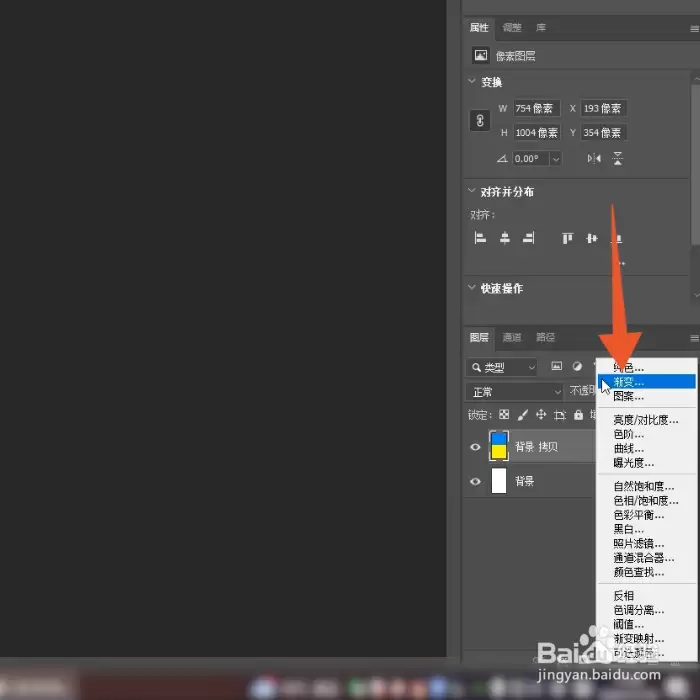
Task: Click the 背景 layer name
Action: point(525,481)
